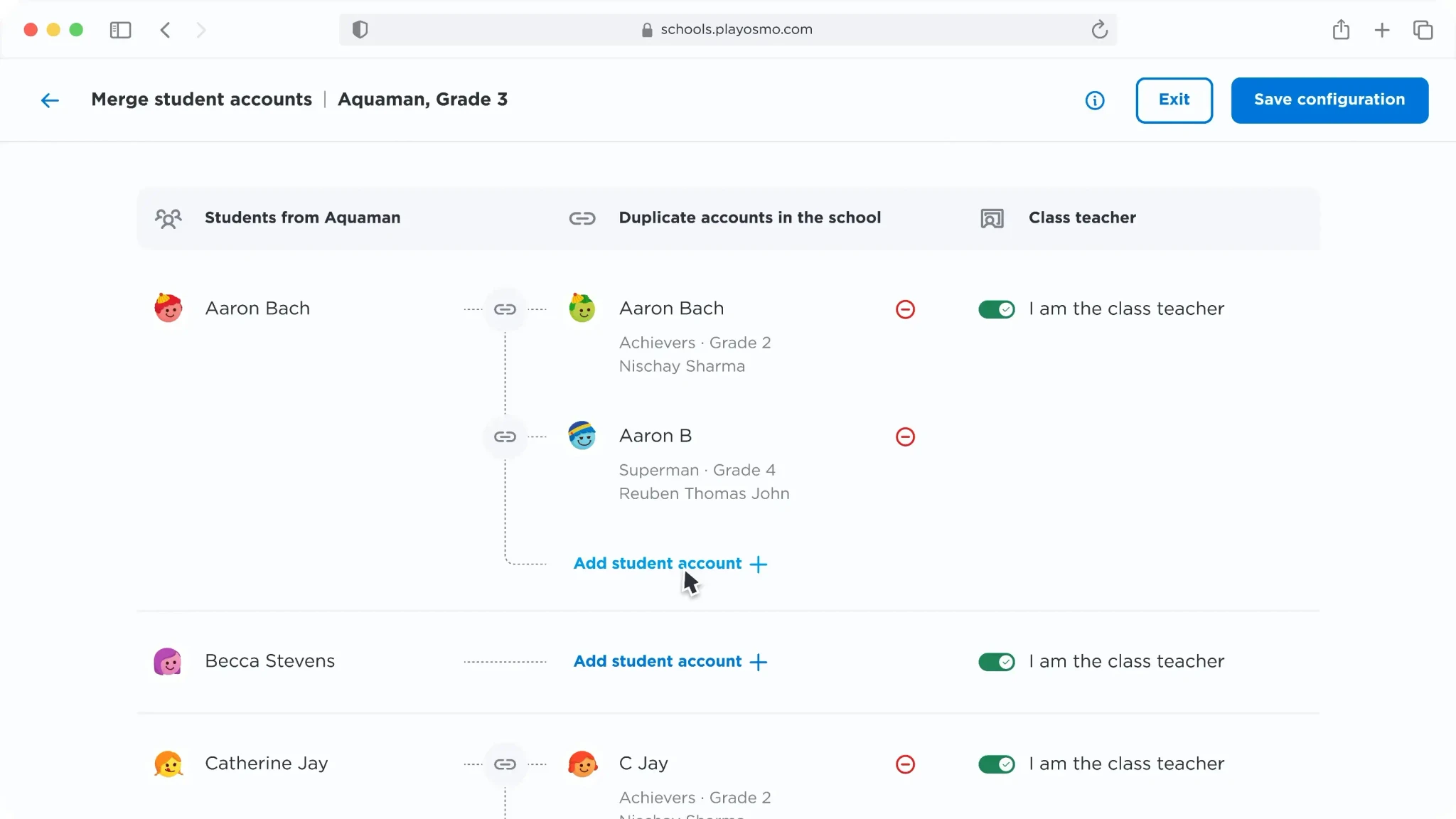This screenshot has width=1456, height=819.
Task: Remove the Aaron B duplicate account
Action: 905,437
